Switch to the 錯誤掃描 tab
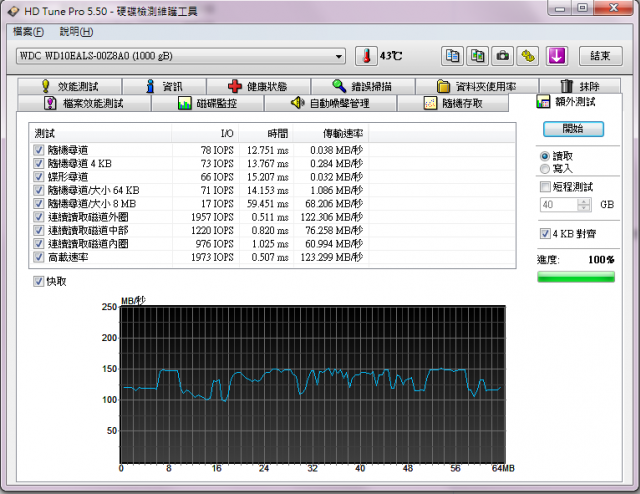The width and height of the screenshot is (640, 494). pos(363,86)
